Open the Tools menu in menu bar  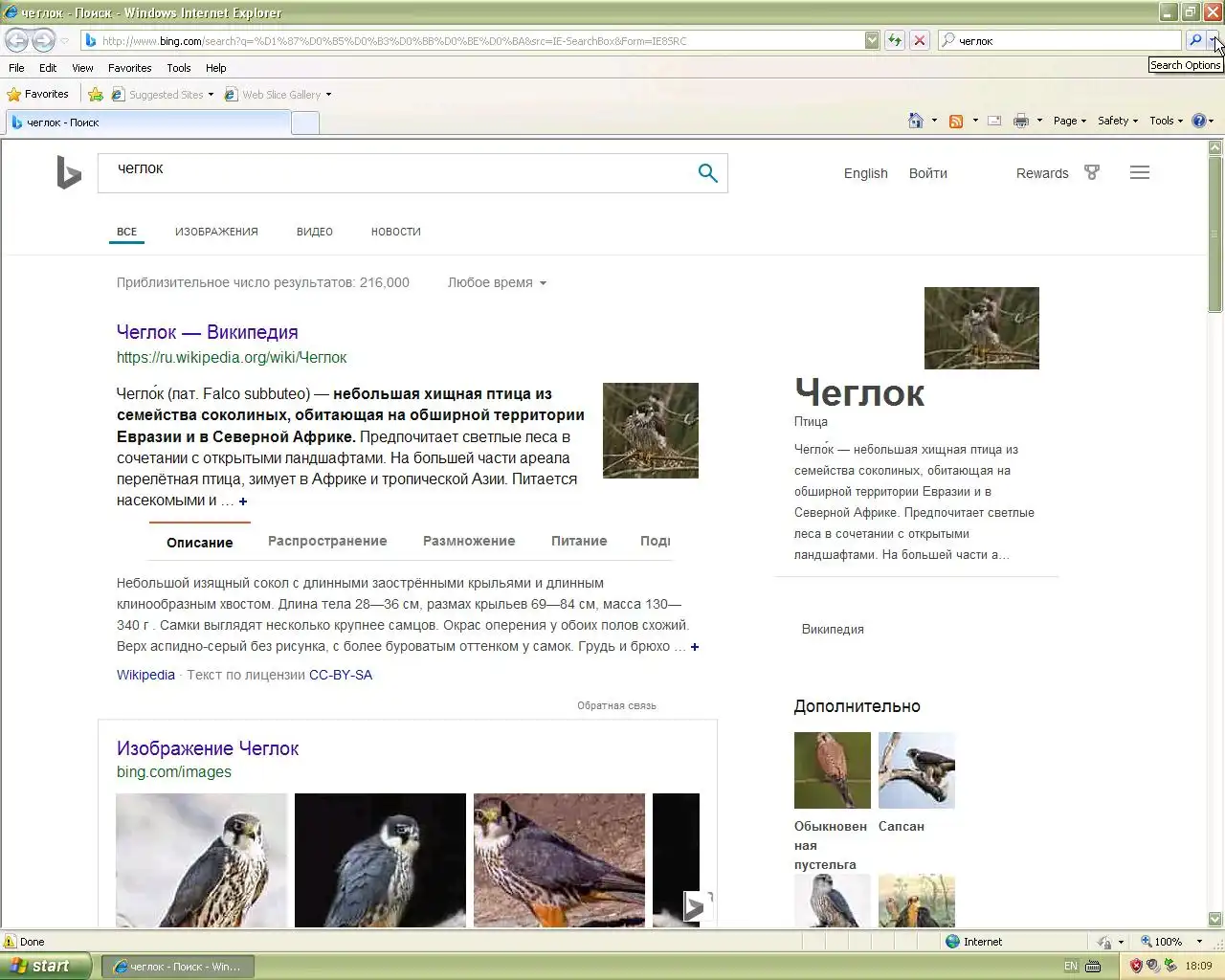178,68
